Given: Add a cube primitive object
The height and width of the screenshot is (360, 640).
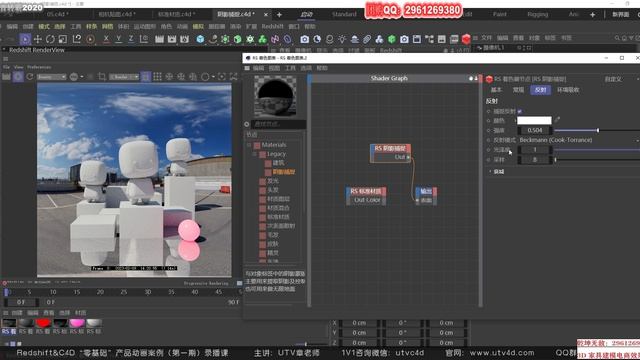Looking at the screenshot, I should pos(200,39).
